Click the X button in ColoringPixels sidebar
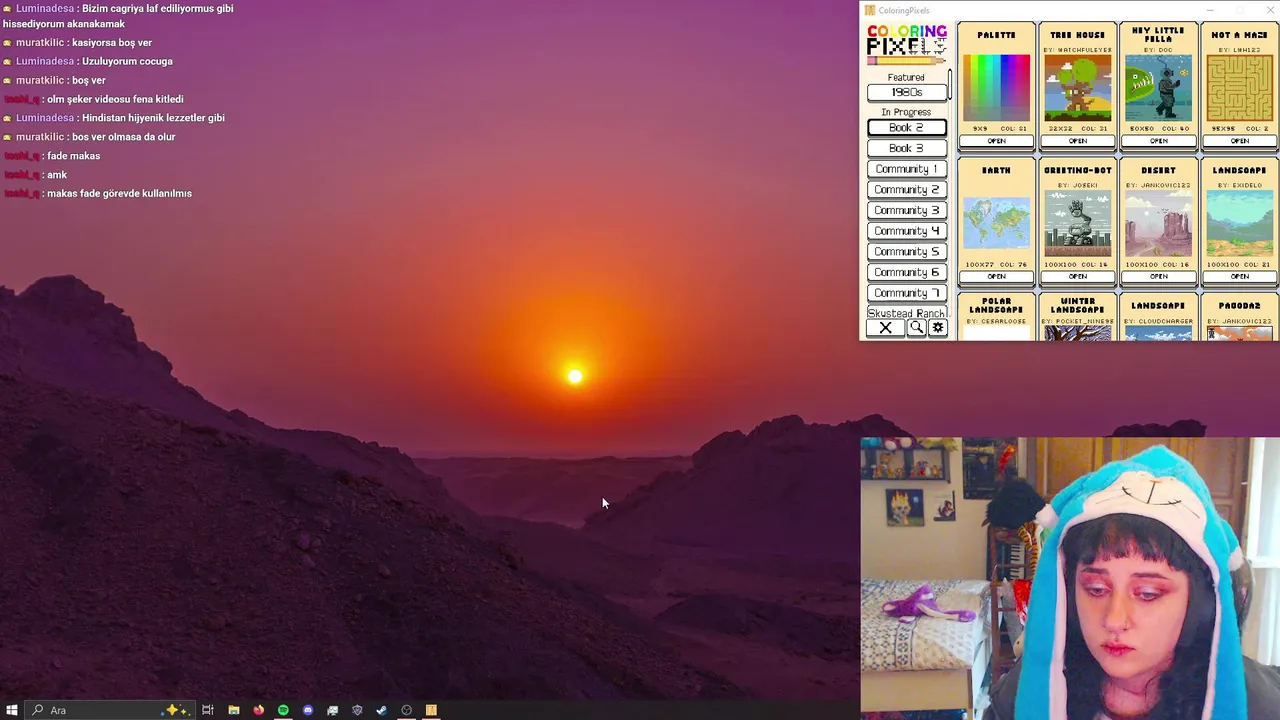Viewport: 1280px width, 720px height. [885, 327]
